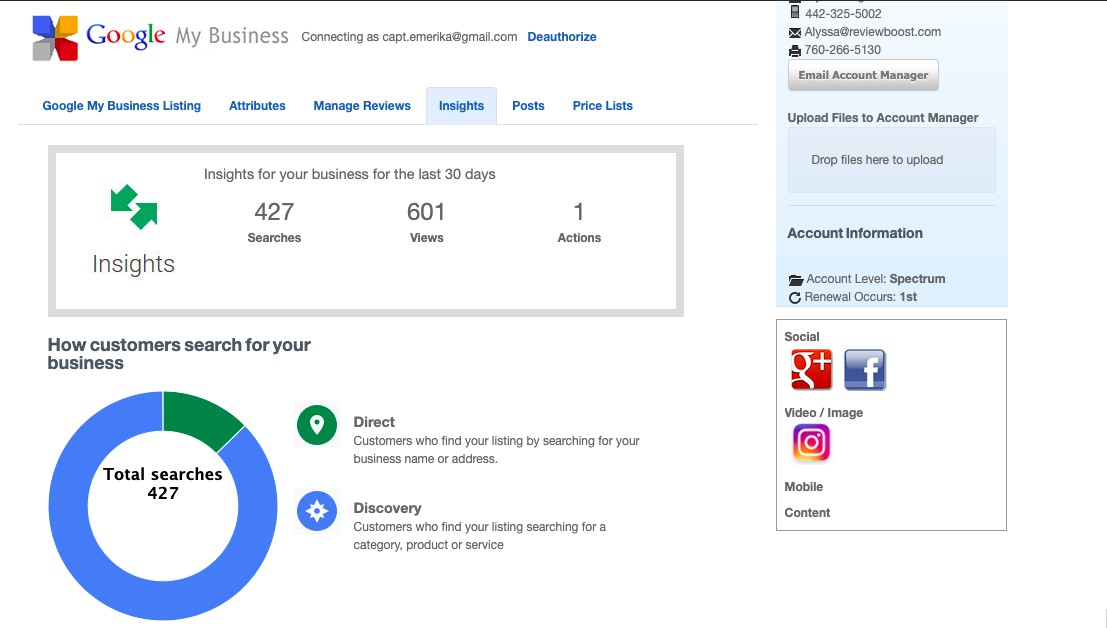
Task: Go to the Manage Reviews tab
Action: pyautogui.click(x=362, y=106)
